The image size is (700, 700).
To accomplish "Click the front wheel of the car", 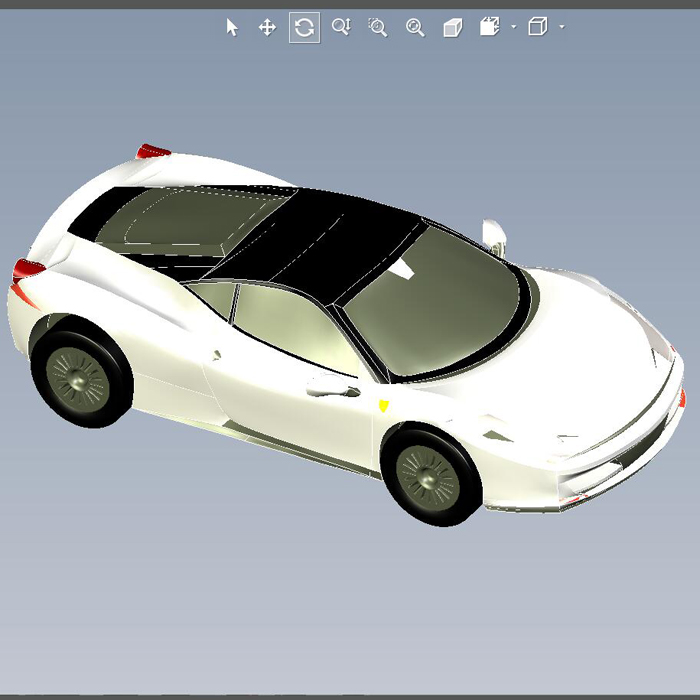I will (430, 475).
